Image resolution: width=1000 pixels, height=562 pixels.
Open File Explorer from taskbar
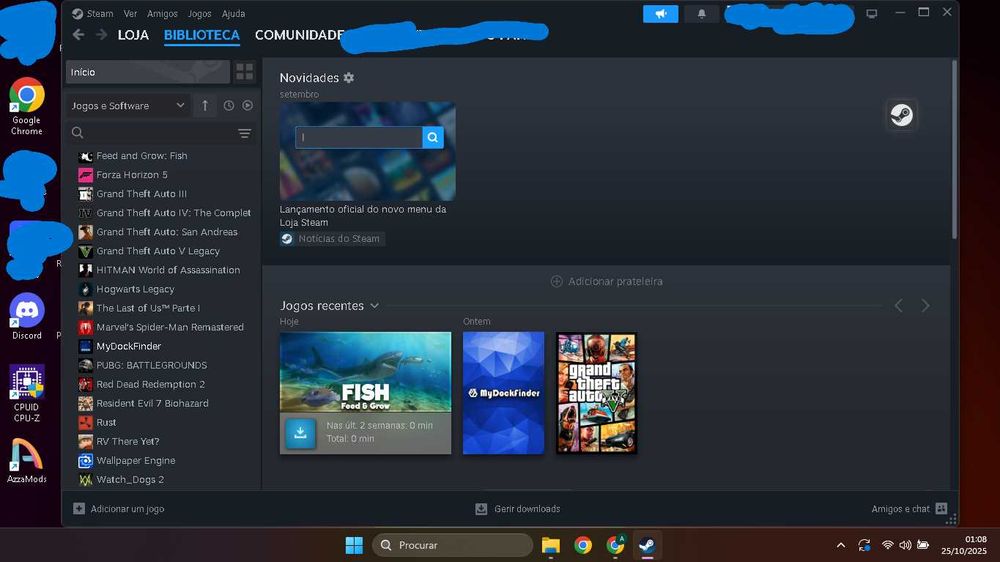[x=550, y=545]
